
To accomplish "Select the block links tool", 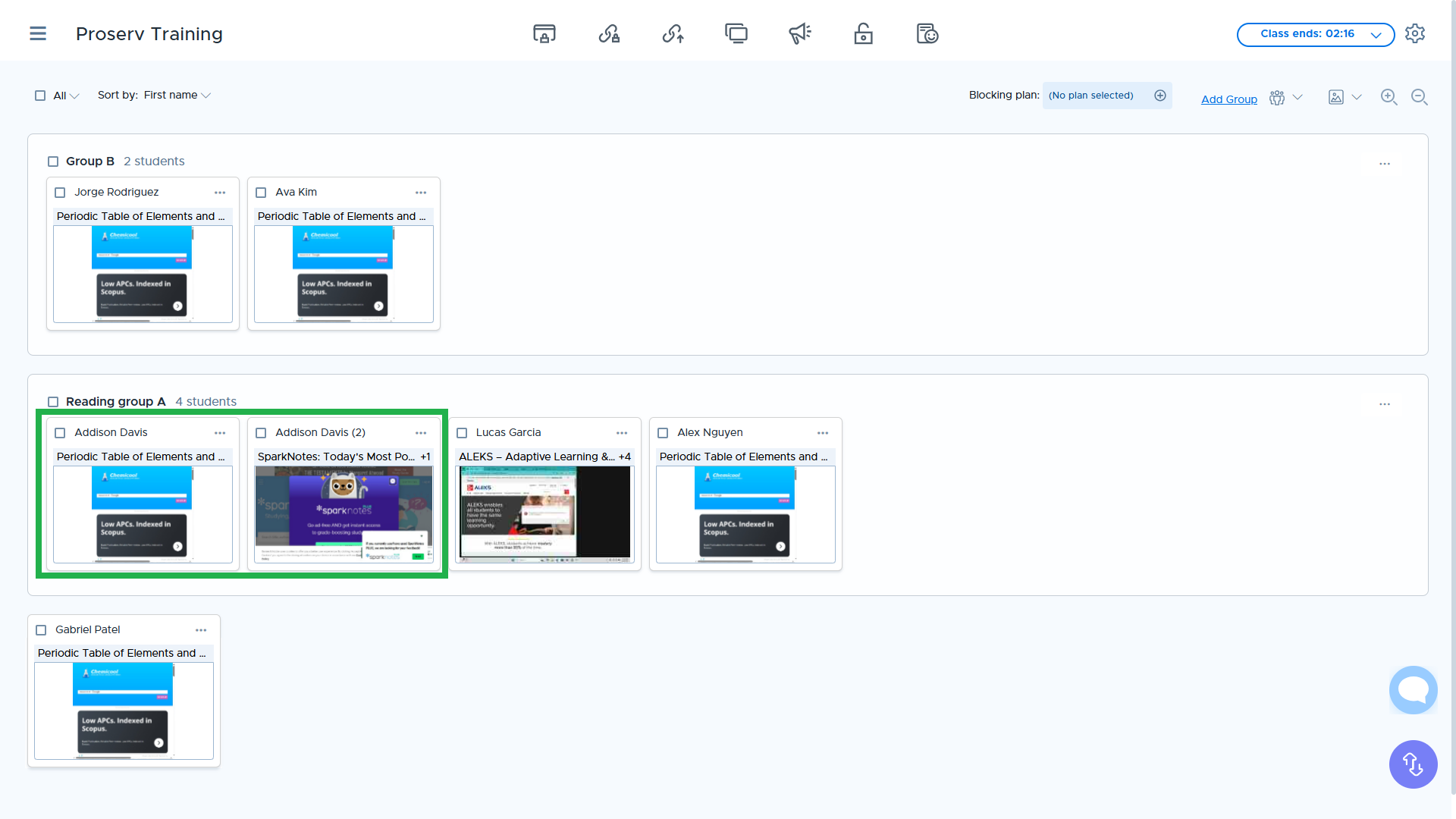I will 609,33.
